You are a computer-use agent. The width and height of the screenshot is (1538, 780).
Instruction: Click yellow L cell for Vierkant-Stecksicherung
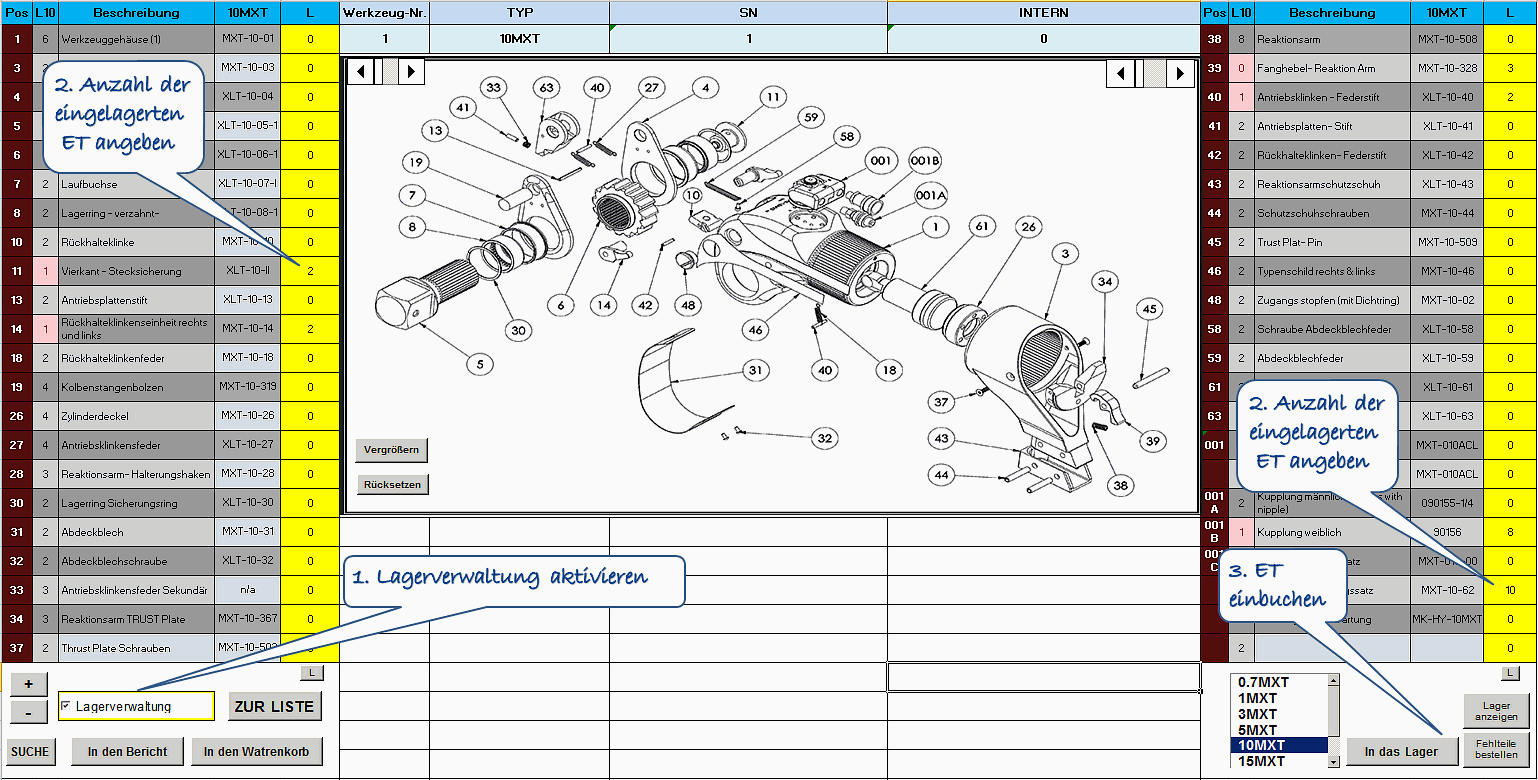(310, 271)
